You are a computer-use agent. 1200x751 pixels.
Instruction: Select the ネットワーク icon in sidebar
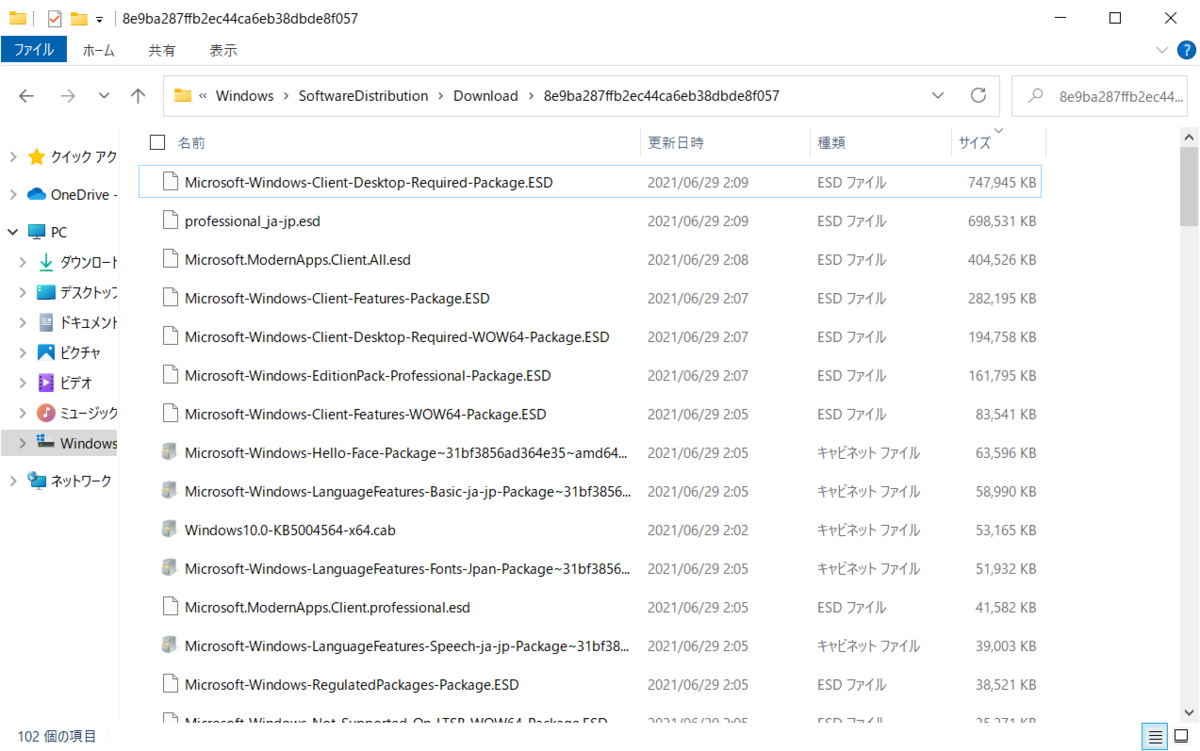(37, 481)
